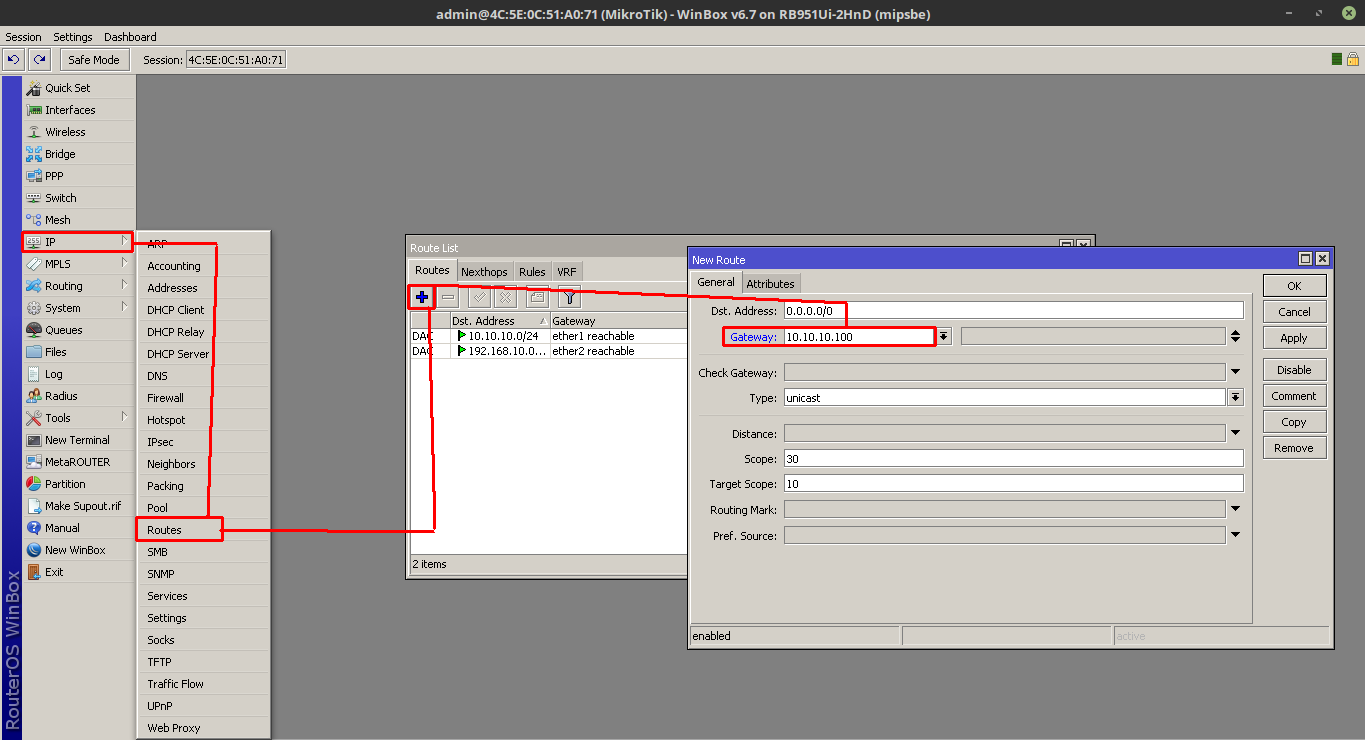Click the Dst. Address input field
This screenshot has height=740, width=1365.
[1013, 311]
